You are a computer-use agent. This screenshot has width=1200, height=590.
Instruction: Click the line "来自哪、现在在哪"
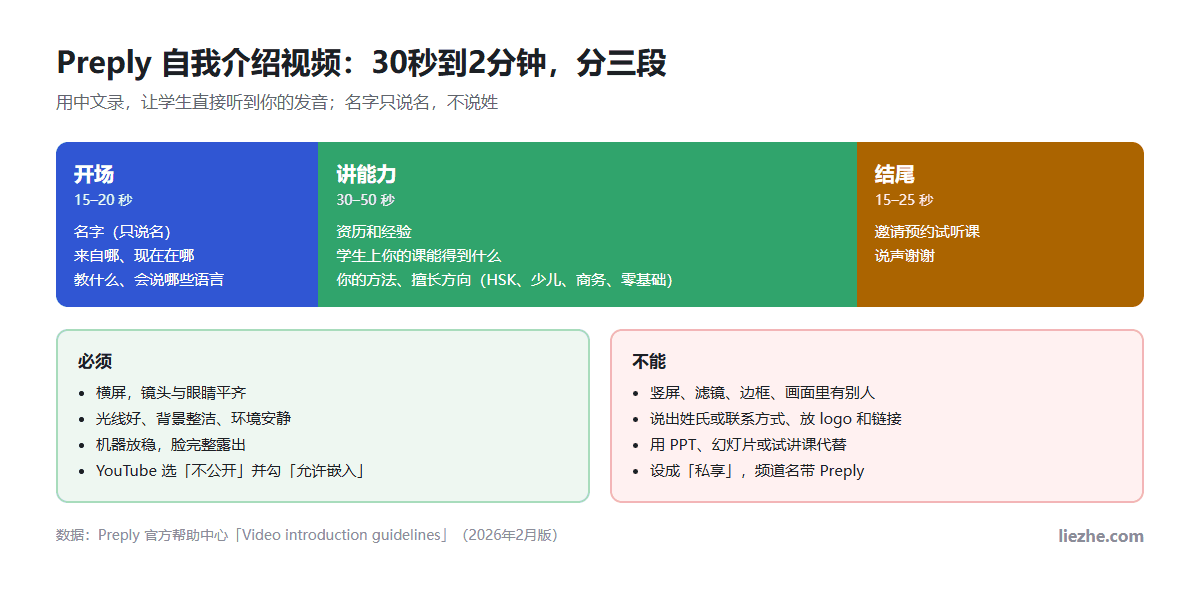[134, 255]
